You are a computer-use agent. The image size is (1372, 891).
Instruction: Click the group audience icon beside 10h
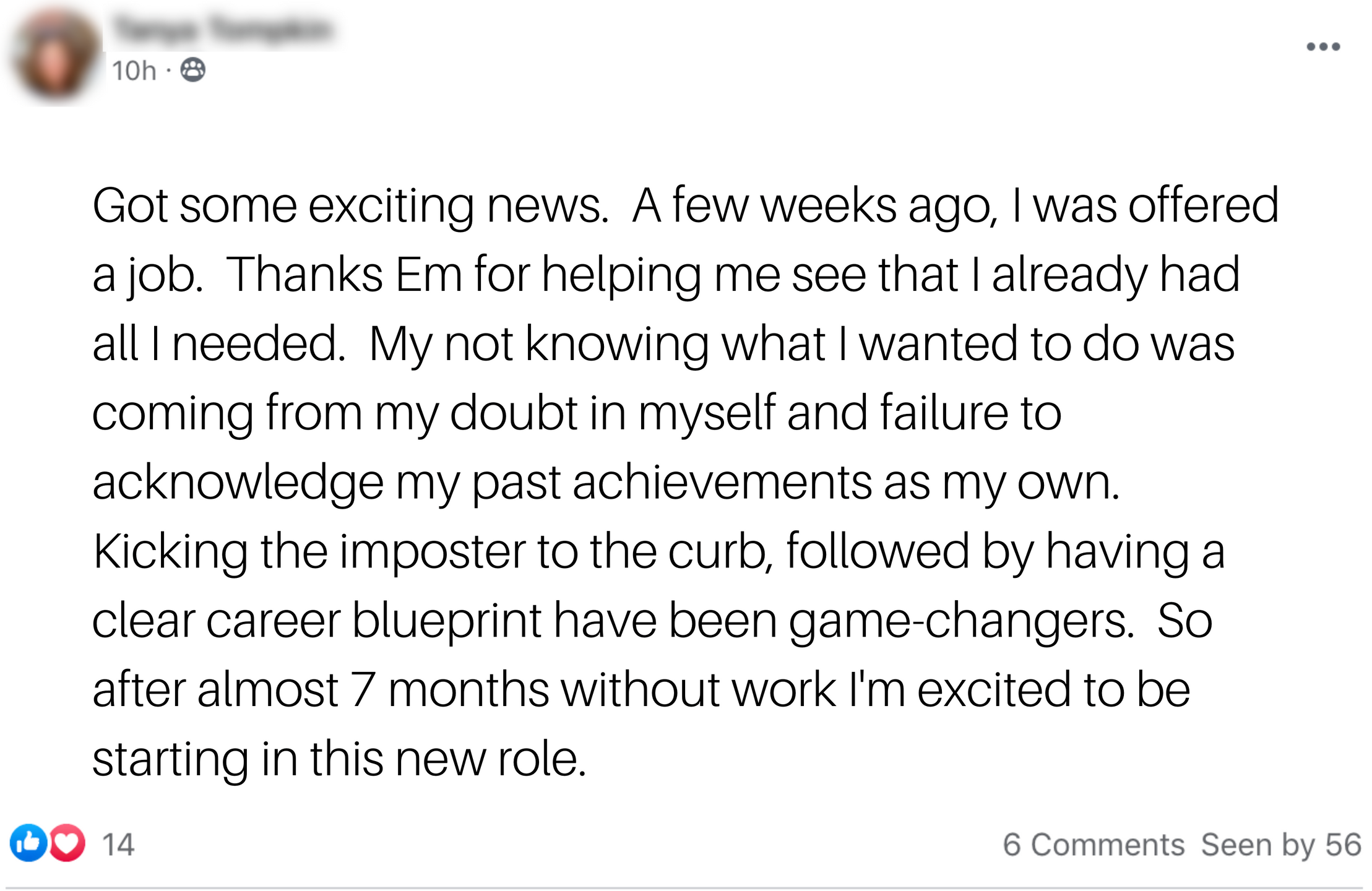(192, 70)
